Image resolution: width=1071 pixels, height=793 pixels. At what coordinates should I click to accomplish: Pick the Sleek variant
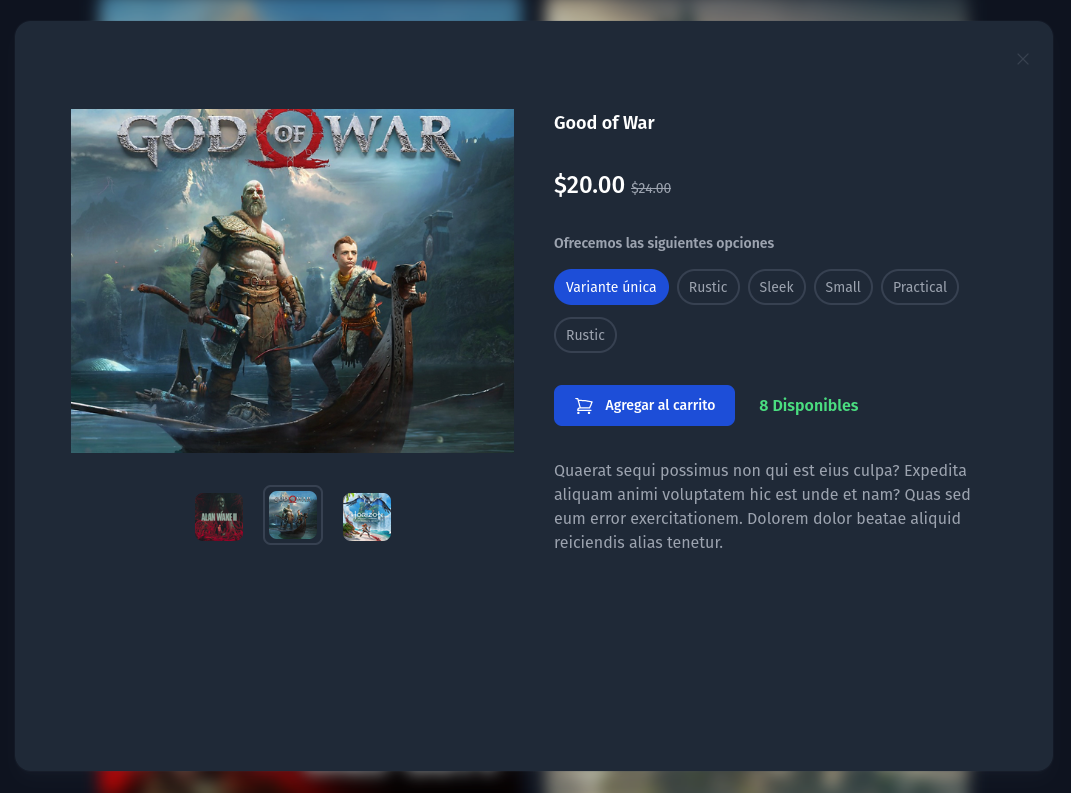coord(777,287)
